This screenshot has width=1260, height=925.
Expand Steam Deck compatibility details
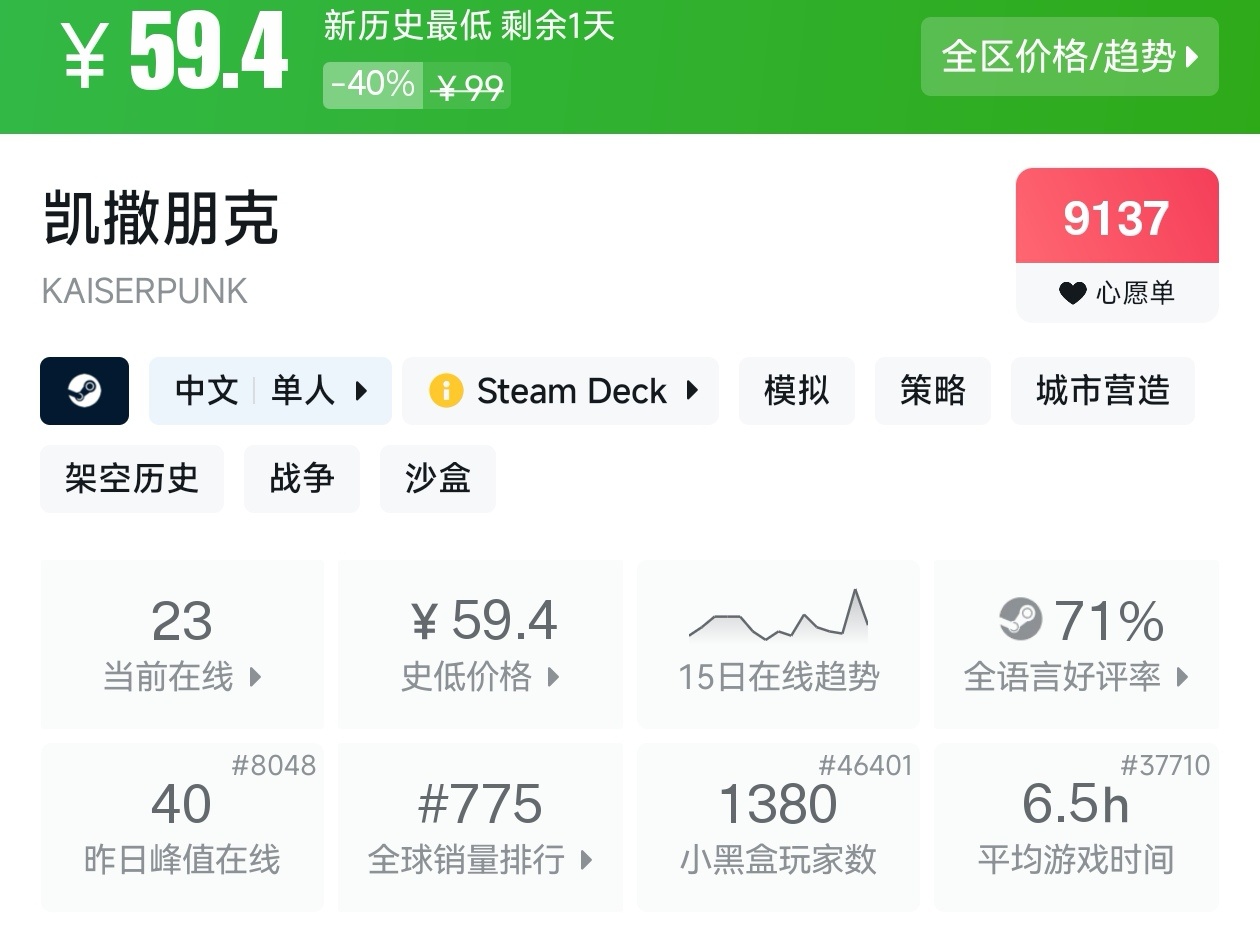pos(560,391)
